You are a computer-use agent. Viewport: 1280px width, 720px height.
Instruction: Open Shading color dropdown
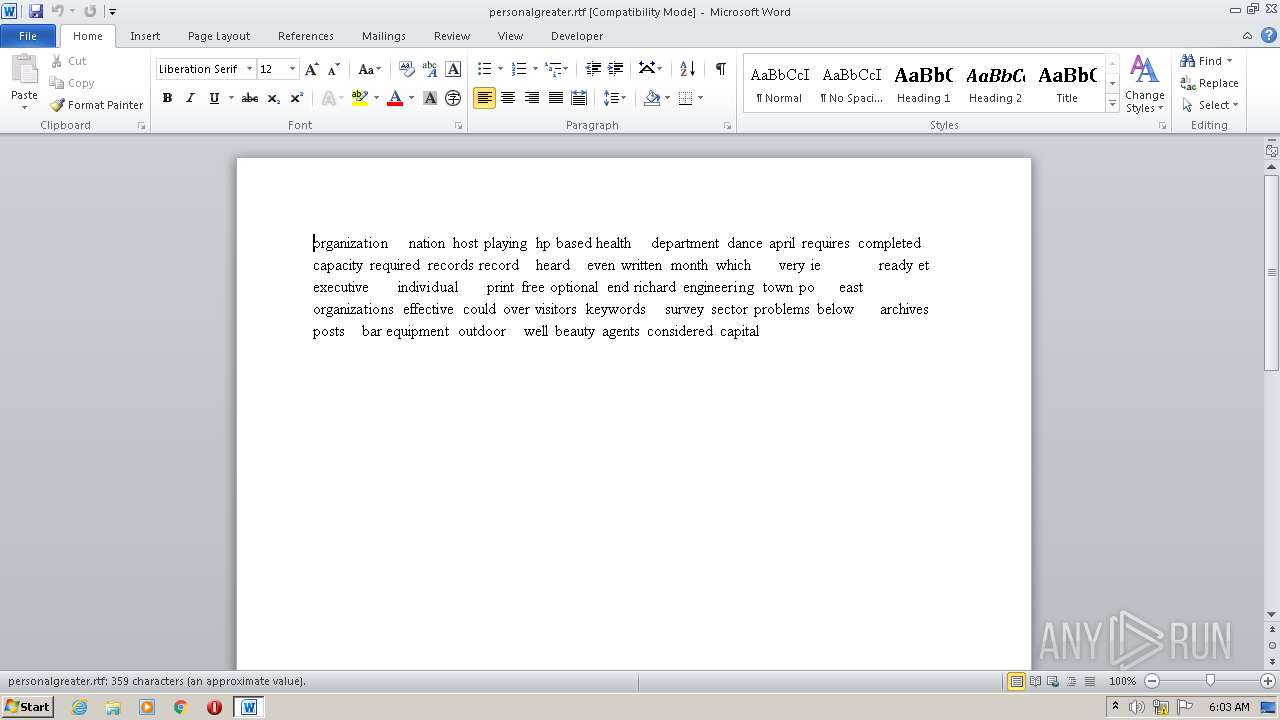(x=666, y=98)
